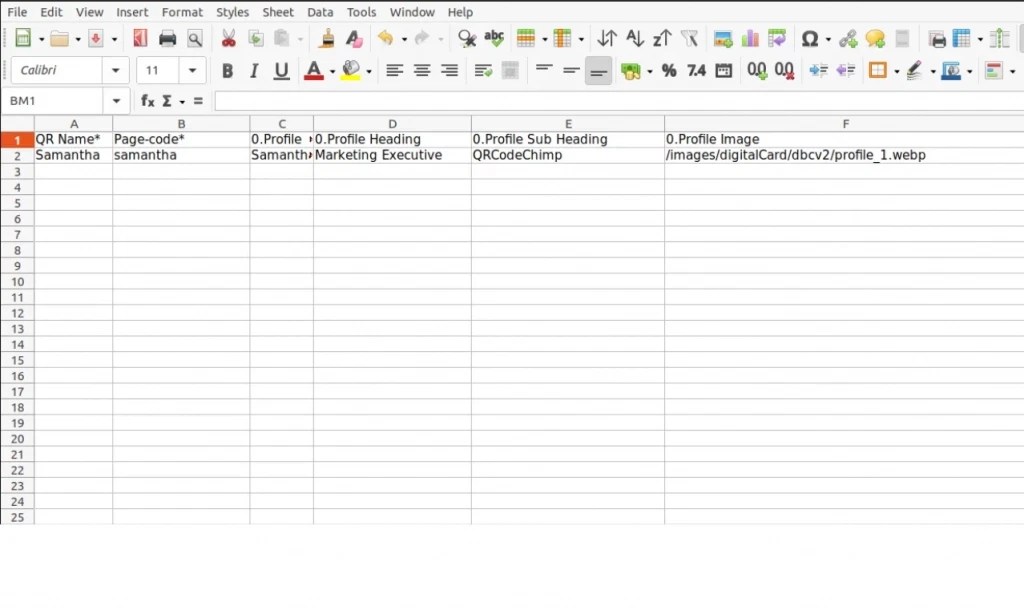This screenshot has height=615, width=1024.
Task: Open the Calibri font name dropdown
Action: pos(116,71)
